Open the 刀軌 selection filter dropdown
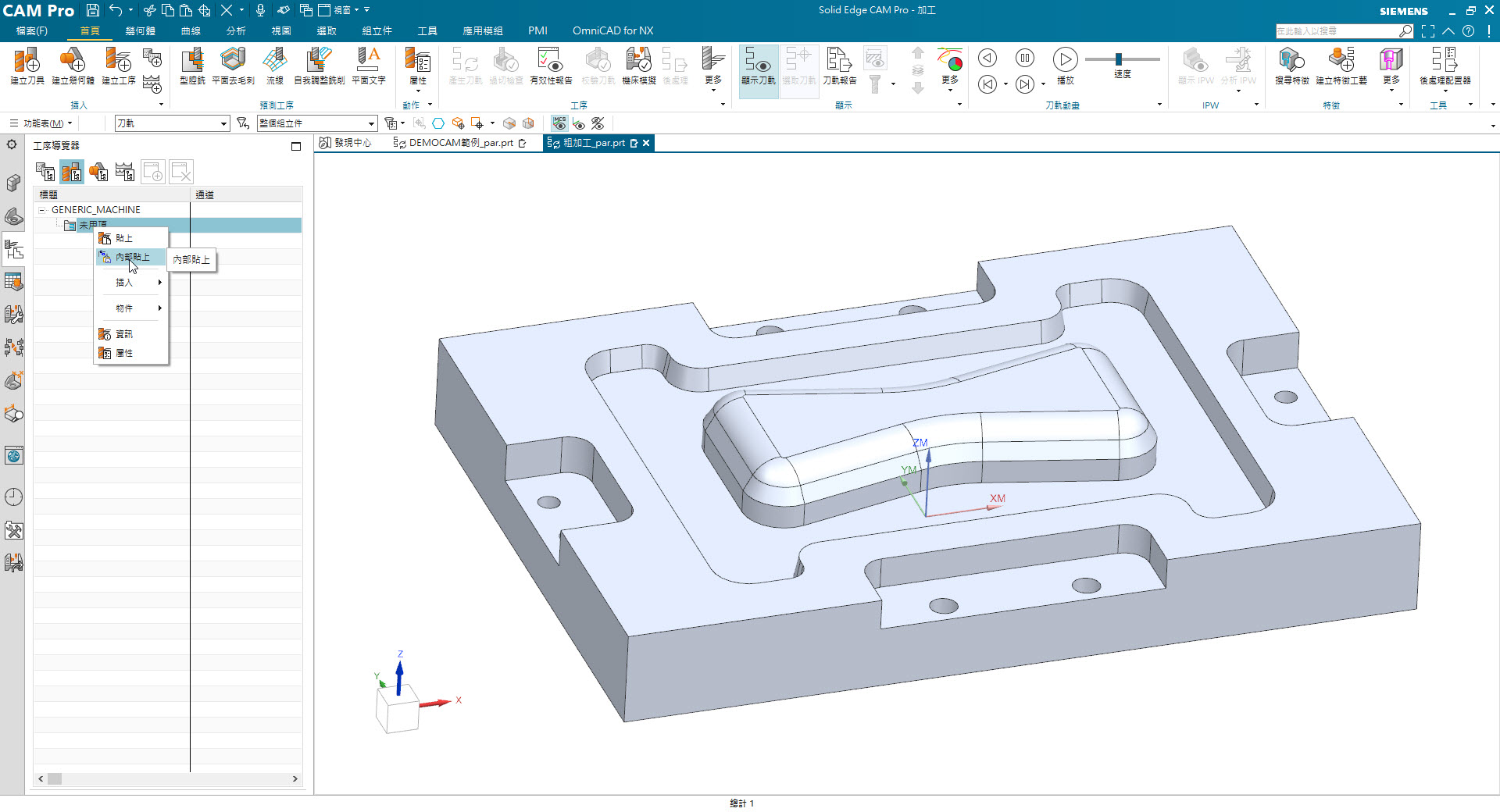 pyautogui.click(x=223, y=123)
